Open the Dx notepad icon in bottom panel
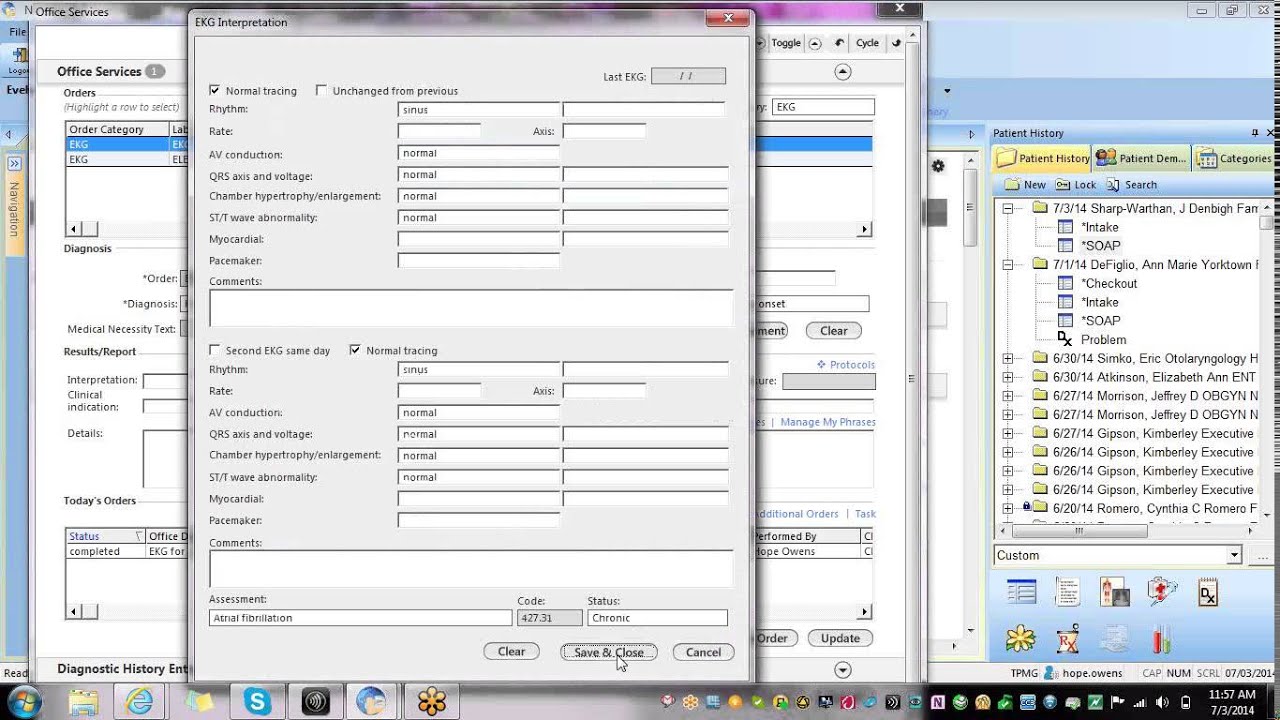Viewport: 1280px width, 720px height. pyautogui.click(x=1208, y=593)
